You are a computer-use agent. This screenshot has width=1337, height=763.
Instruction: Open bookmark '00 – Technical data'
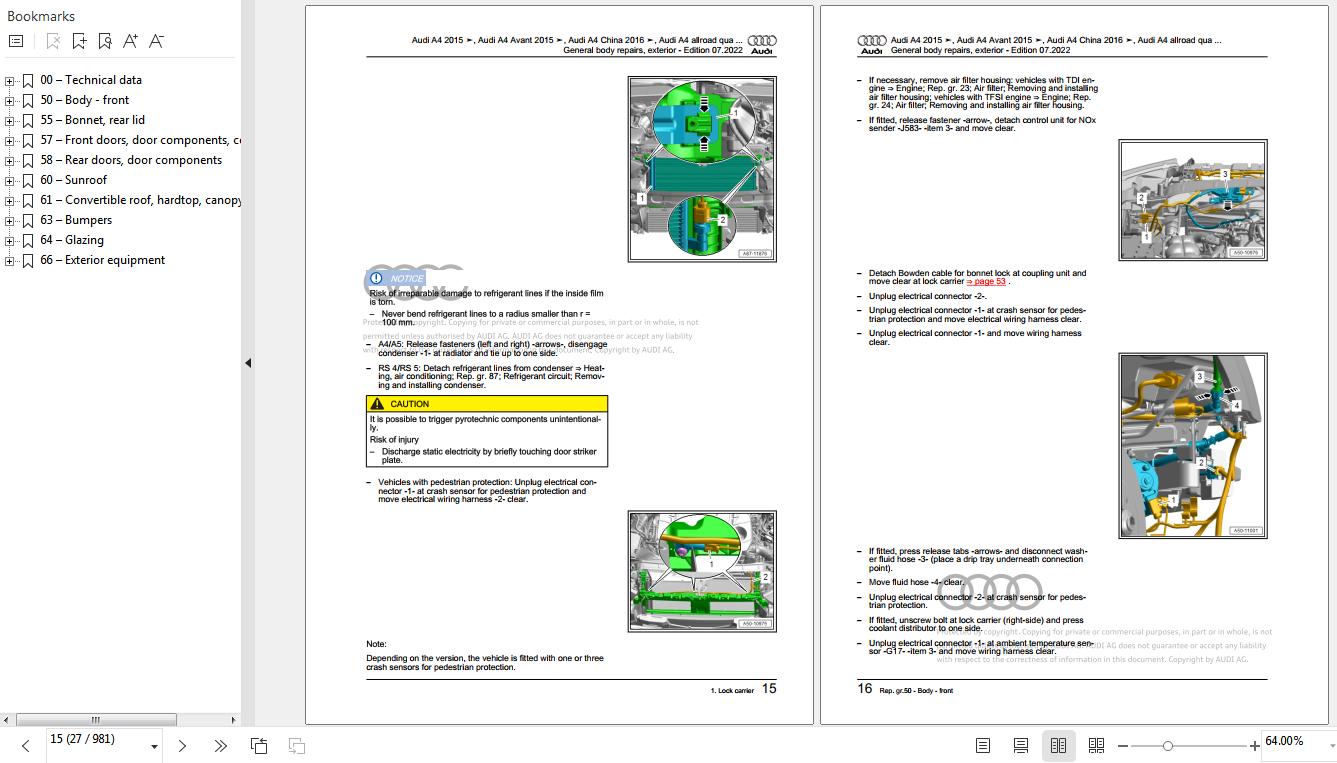coord(91,80)
